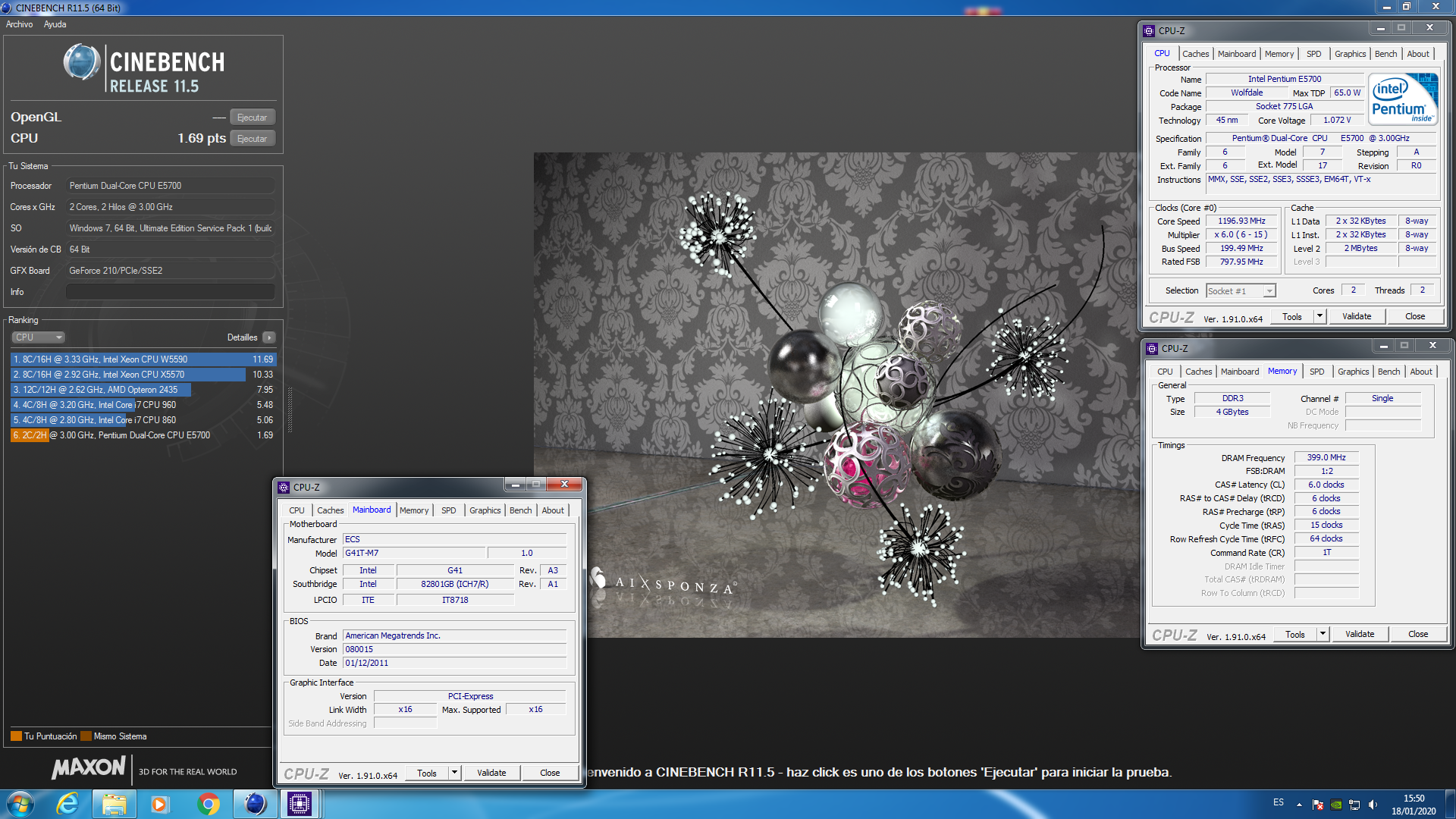The width and height of the screenshot is (1456, 819).
Task: Click Validate in the Mainboard CPU-Z window
Action: tap(491, 773)
